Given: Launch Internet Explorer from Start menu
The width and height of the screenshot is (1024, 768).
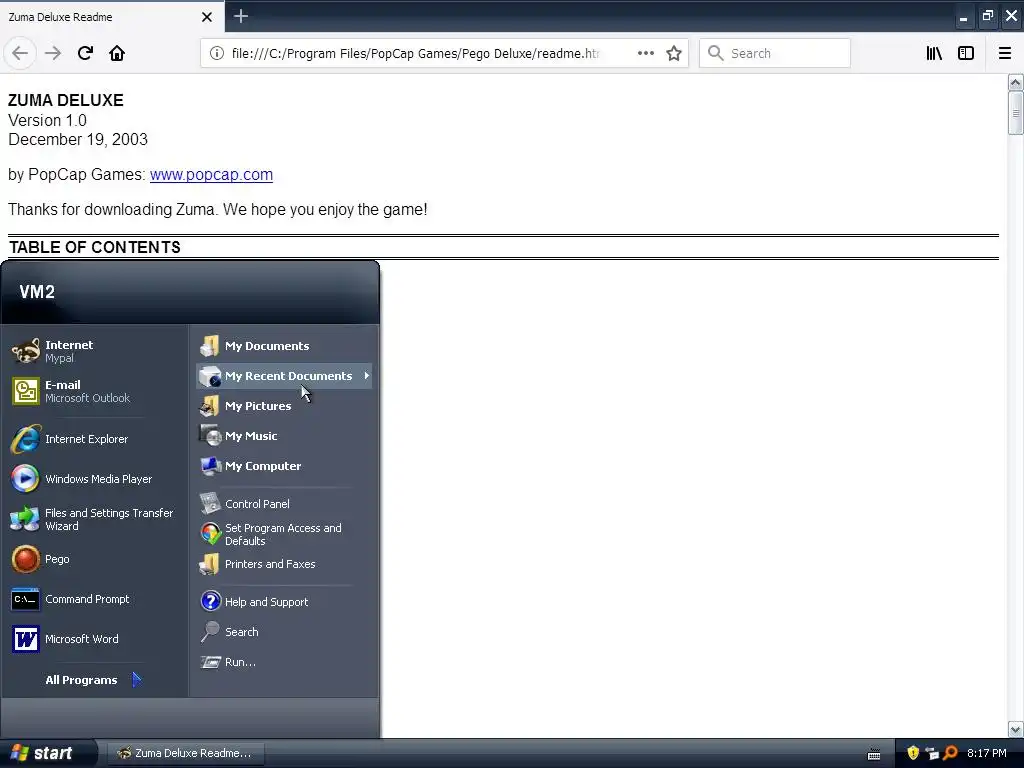Looking at the screenshot, I should click(x=95, y=439).
